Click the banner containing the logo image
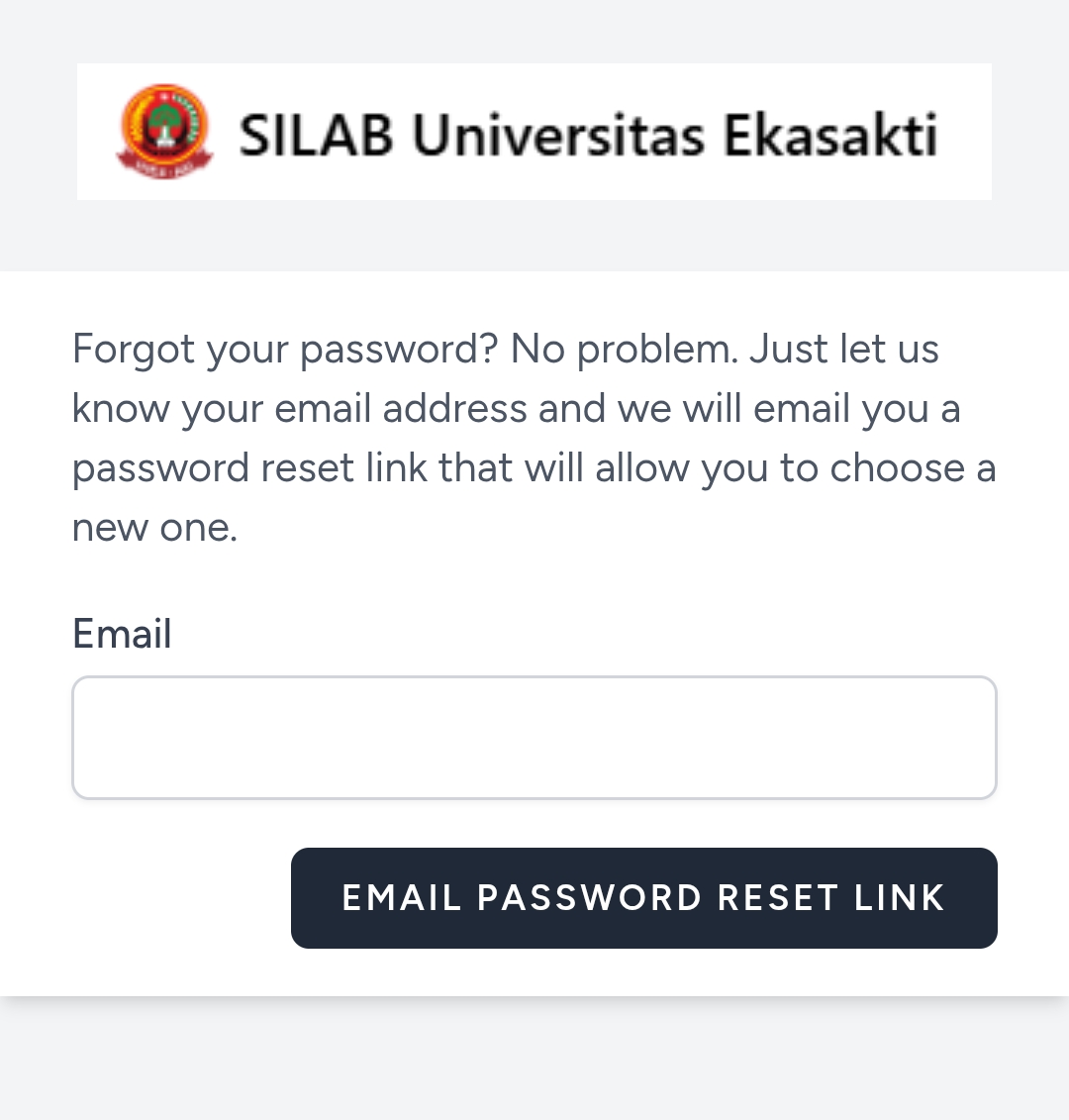Viewport: 1069px width, 1120px height. [534, 131]
